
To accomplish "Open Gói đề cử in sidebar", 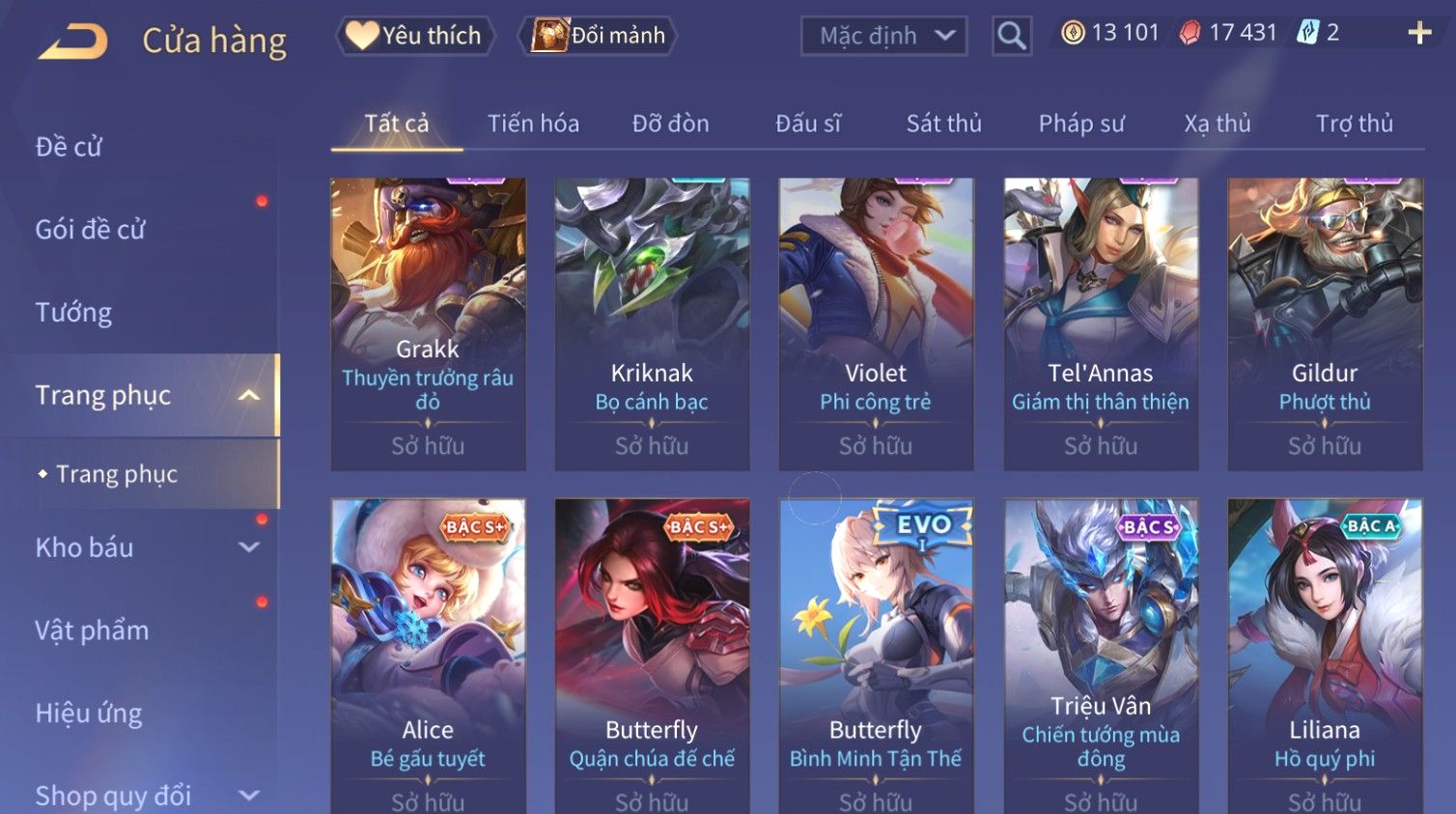I will (x=90, y=230).
